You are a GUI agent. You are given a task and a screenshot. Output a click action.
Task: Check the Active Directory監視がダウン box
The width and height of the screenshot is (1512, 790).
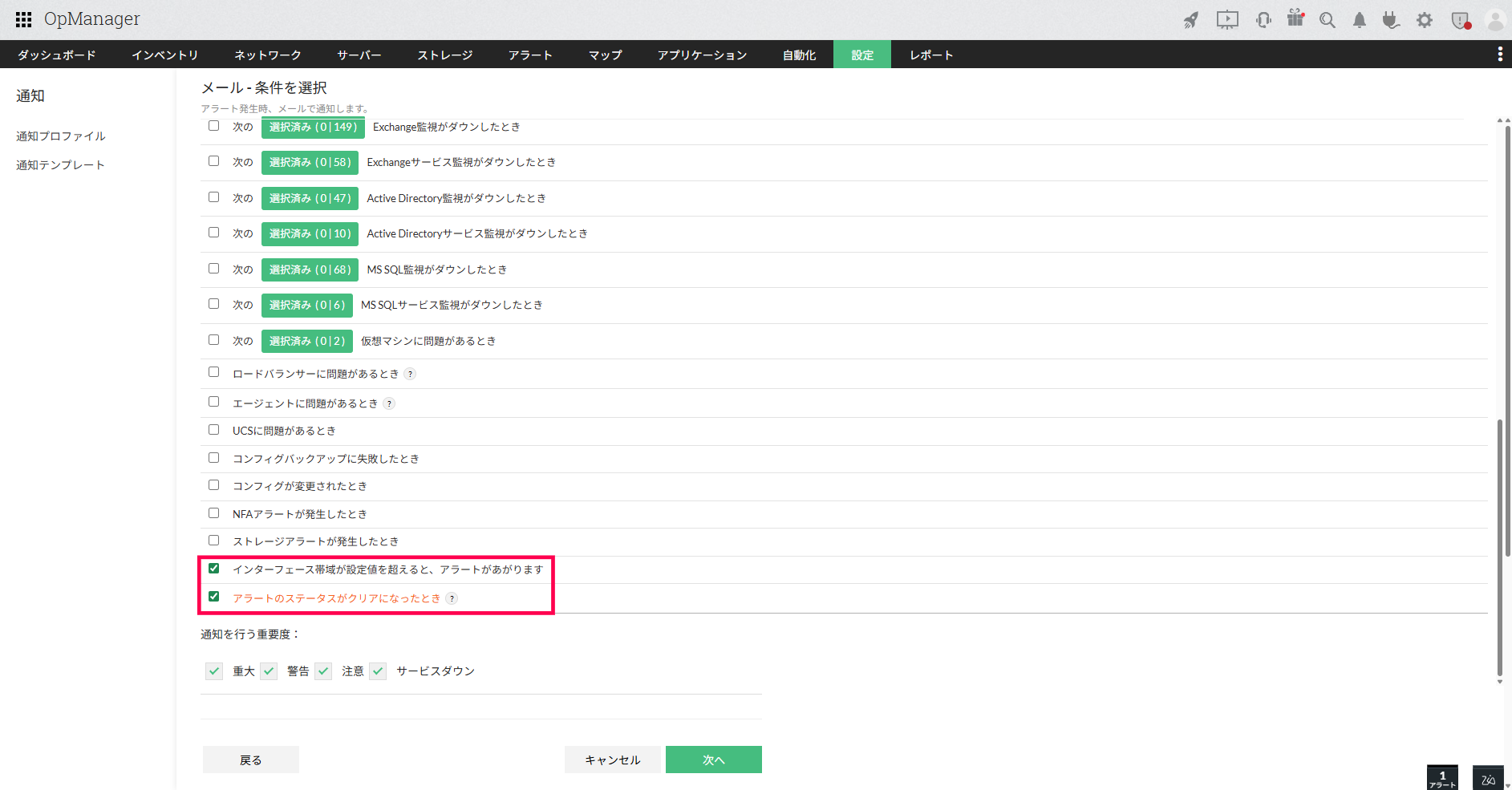213,197
